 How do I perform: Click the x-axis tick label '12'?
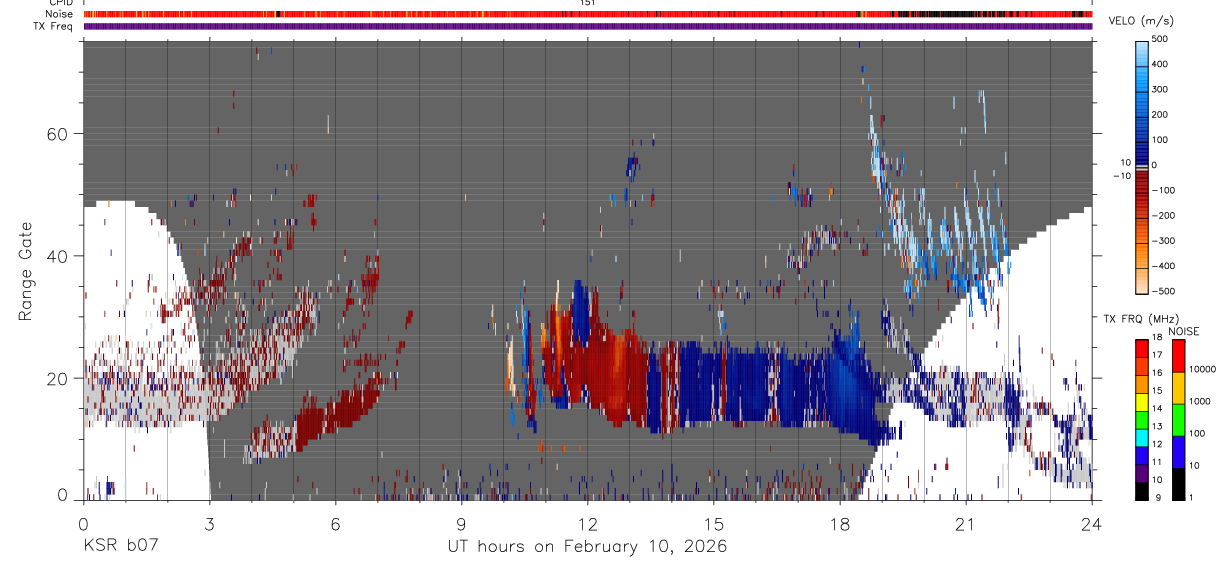587,524
